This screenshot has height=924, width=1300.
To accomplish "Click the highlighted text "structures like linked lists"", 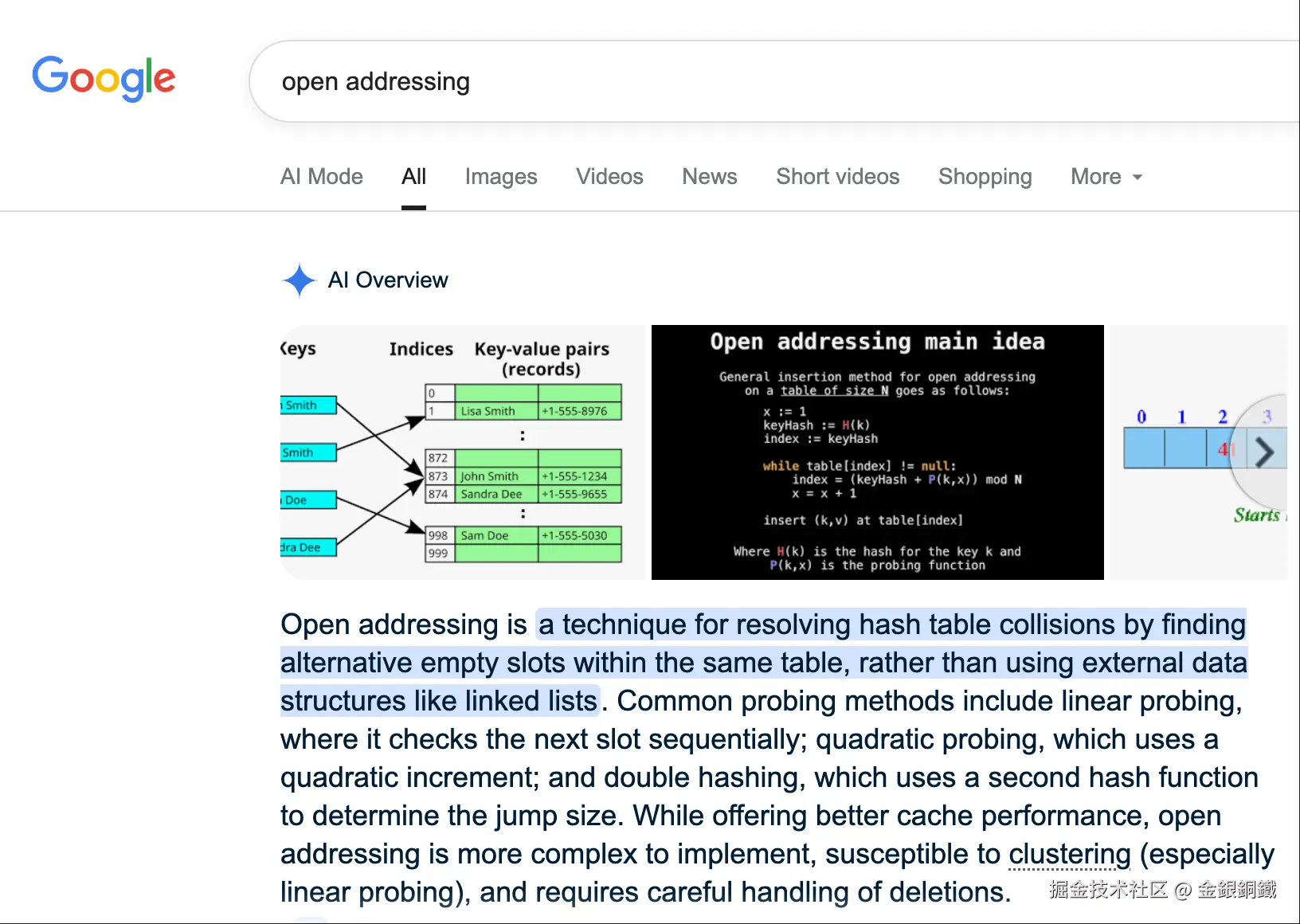I will (x=439, y=701).
